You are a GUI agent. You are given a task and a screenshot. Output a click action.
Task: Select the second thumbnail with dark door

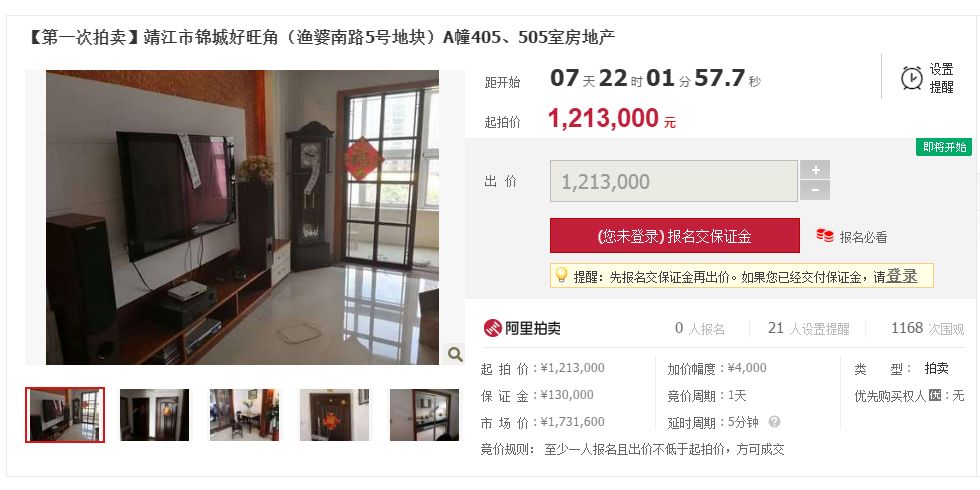click(154, 415)
